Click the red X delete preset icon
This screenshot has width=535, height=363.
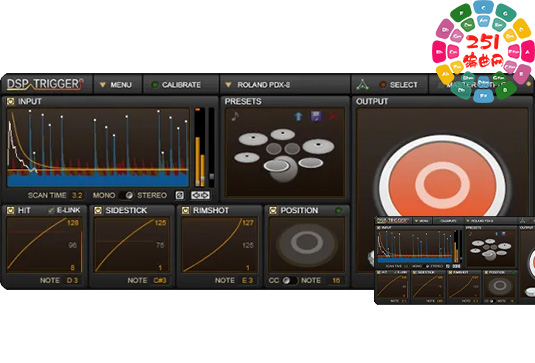(333, 116)
